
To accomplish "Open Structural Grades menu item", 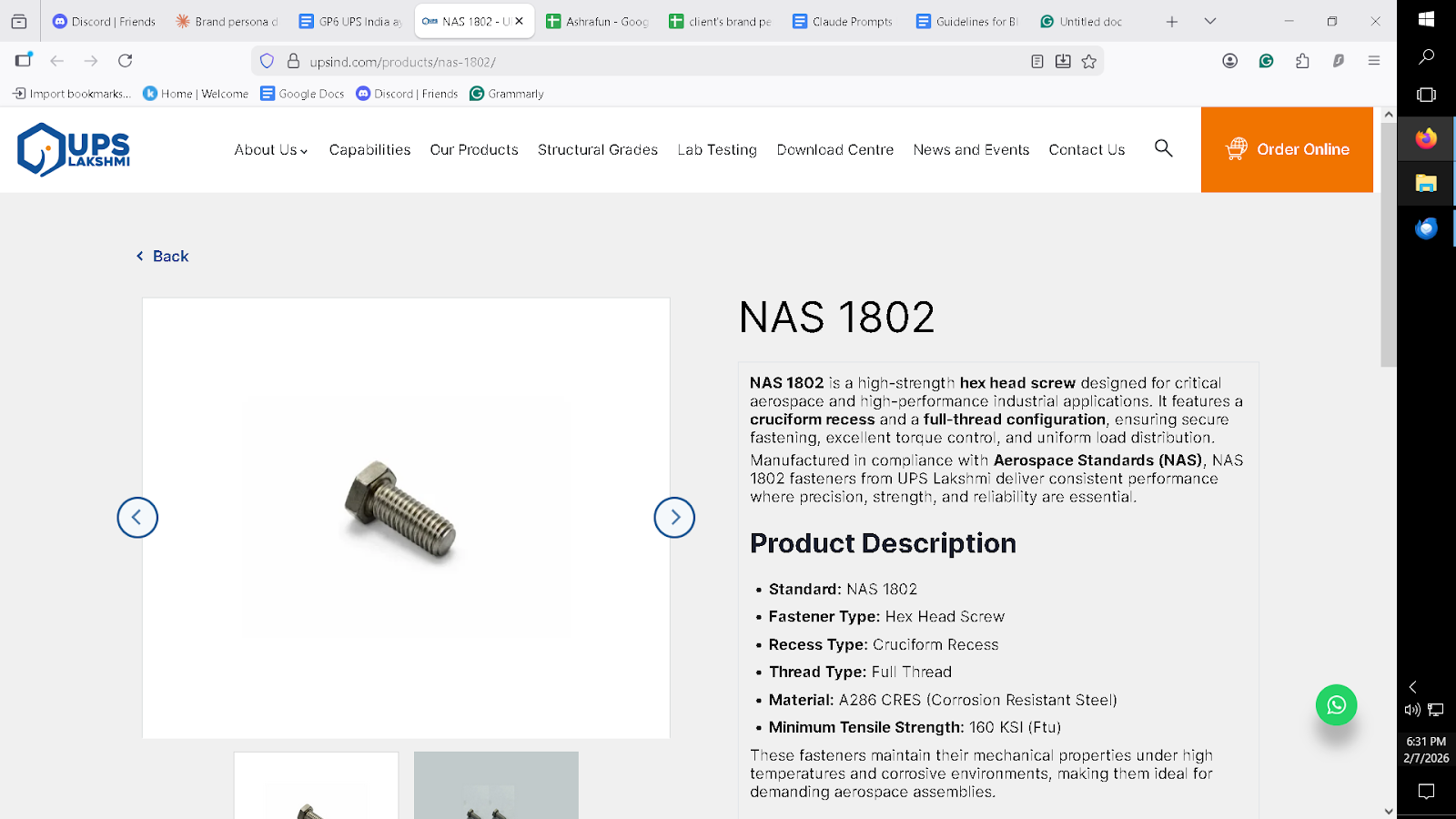I will (598, 150).
